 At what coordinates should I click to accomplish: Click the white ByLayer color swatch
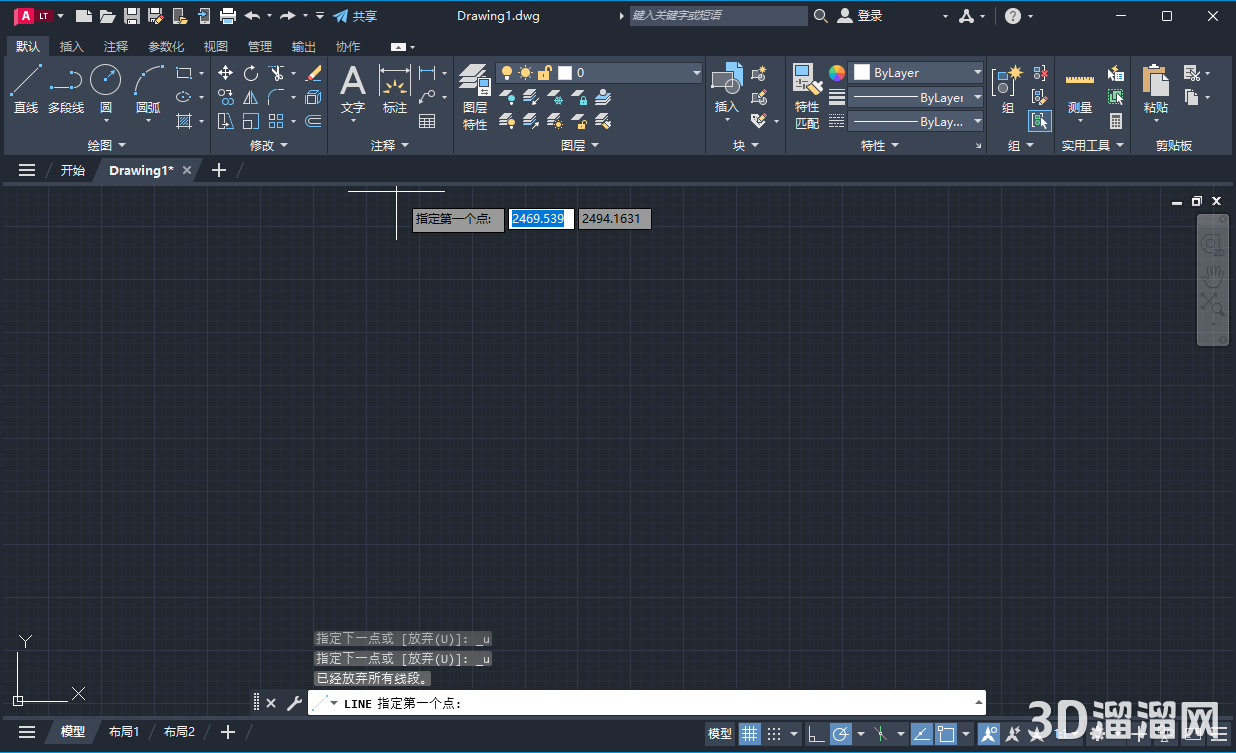pyautogui.click(x=860, y=72)
